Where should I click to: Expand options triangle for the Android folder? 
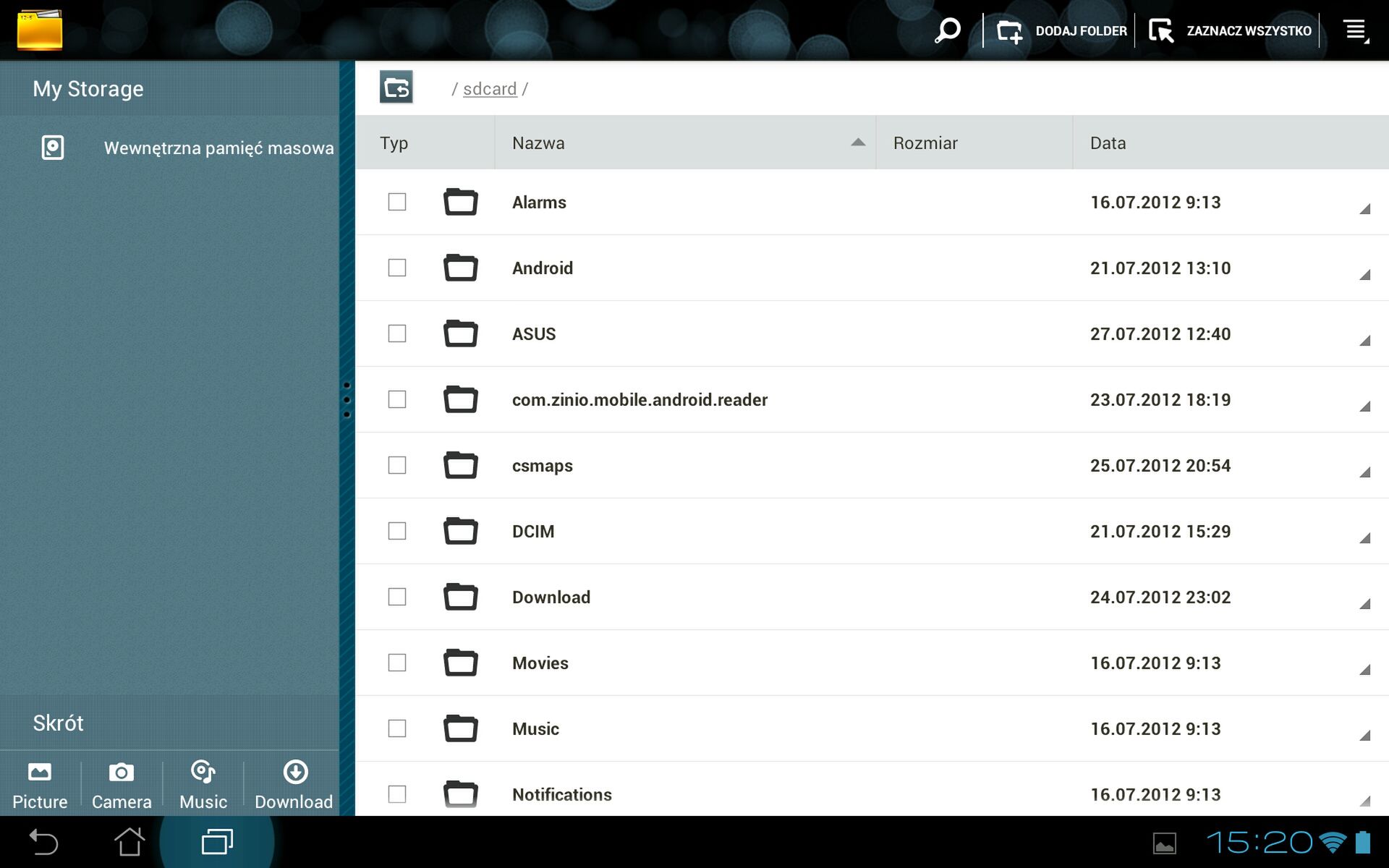point(1364,275)
